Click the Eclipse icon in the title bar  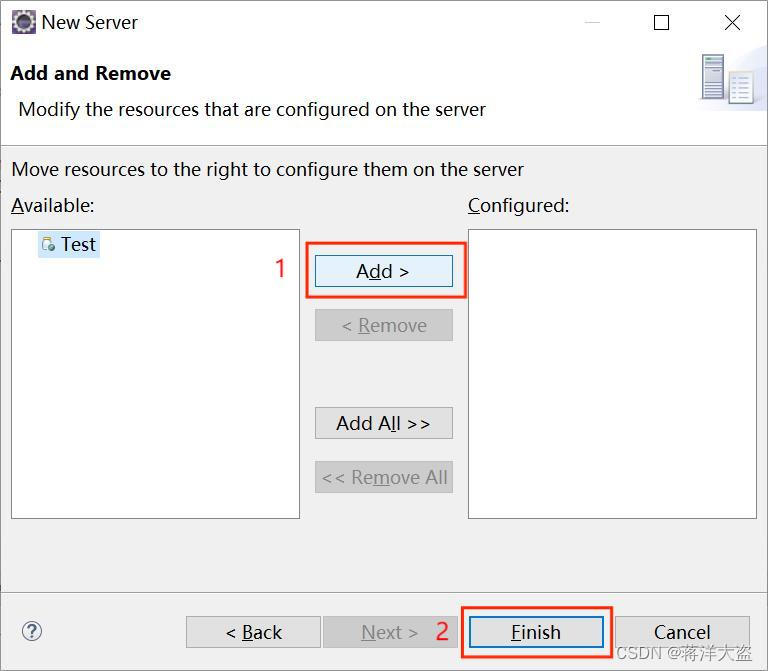23,22
